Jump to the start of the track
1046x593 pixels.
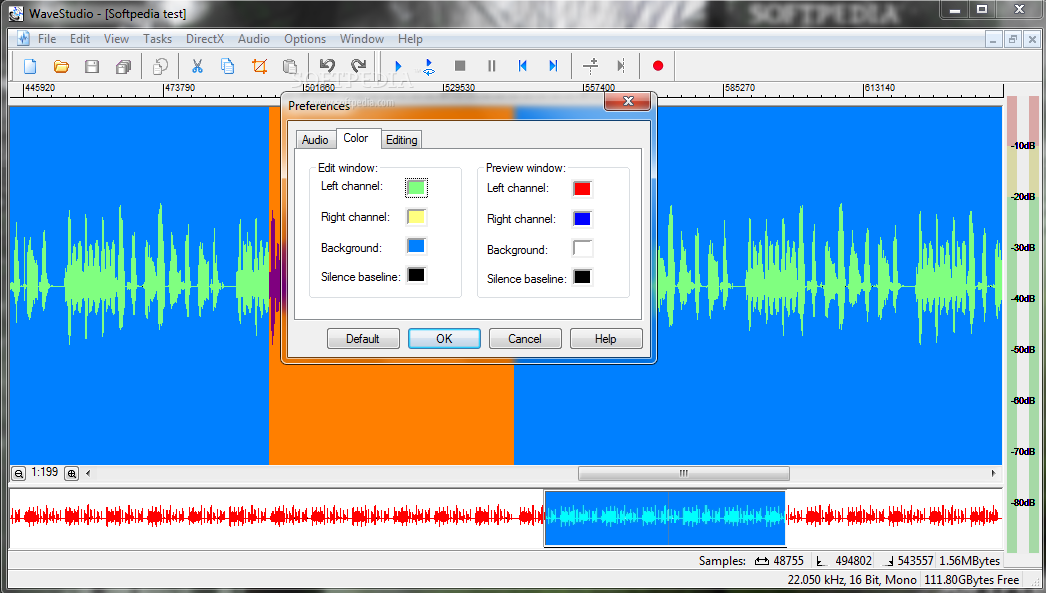(x=522, y=66)
